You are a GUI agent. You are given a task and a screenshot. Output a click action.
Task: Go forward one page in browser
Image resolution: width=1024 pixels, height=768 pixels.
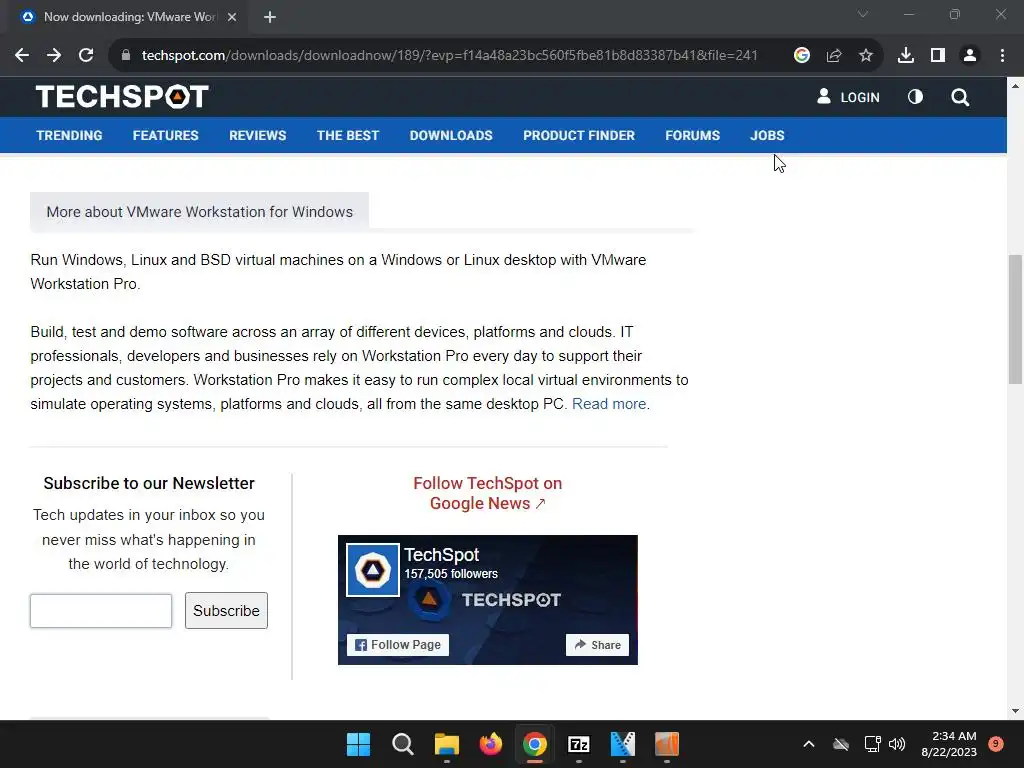[x=54, y=56]
